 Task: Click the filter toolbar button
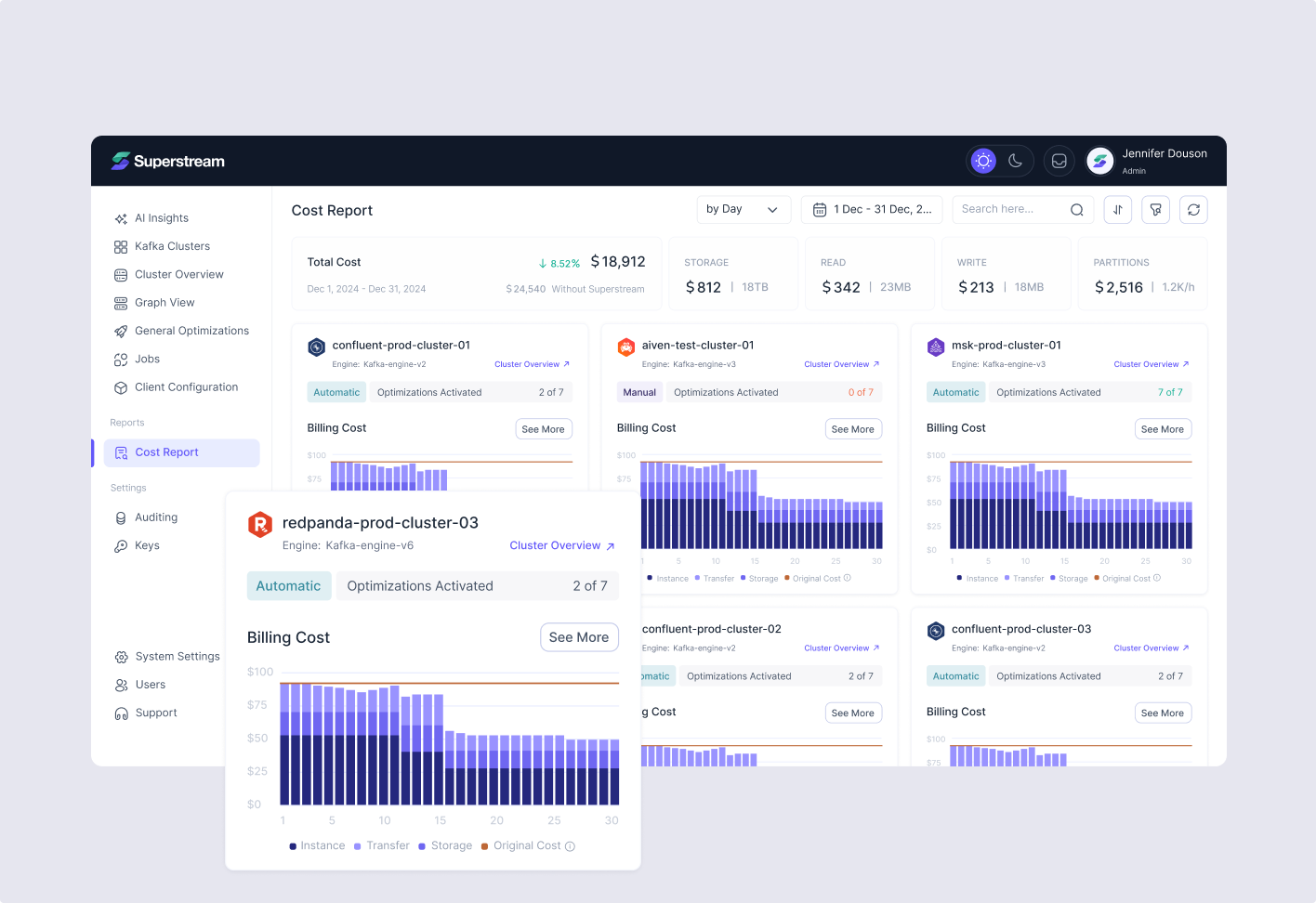click(1156, 210)
